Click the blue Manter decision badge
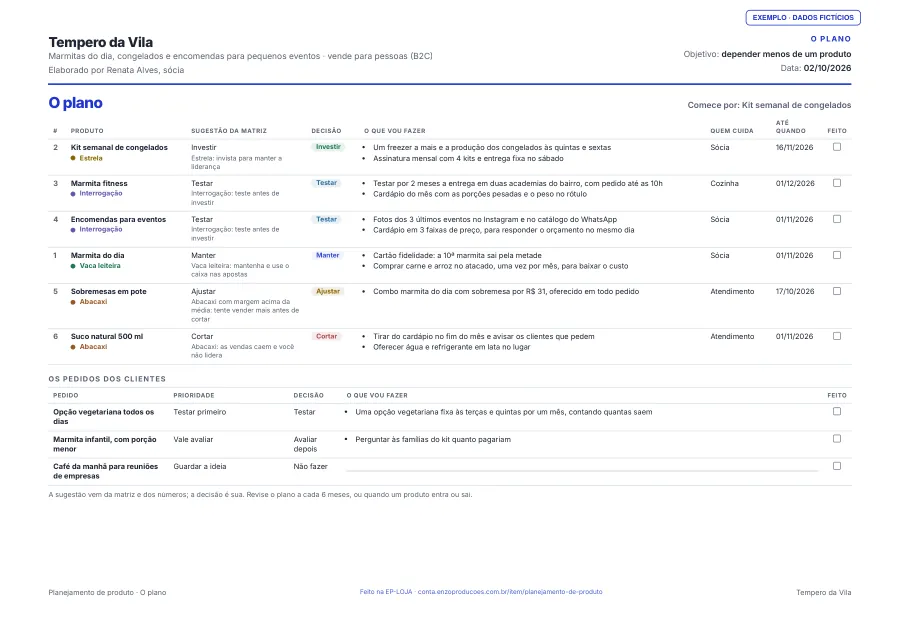 click(x=328, y=255)
